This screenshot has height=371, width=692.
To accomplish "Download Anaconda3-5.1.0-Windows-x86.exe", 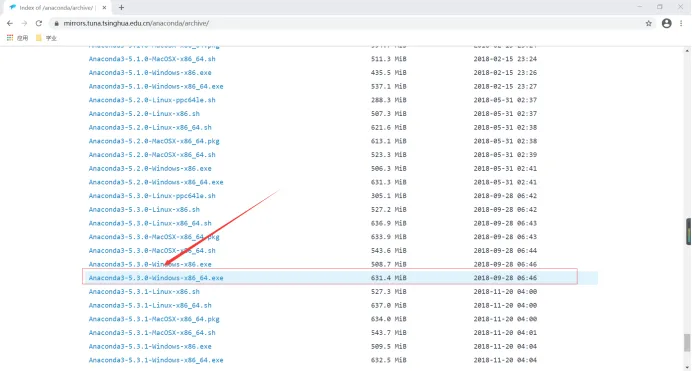I will (x=150, y=72).
